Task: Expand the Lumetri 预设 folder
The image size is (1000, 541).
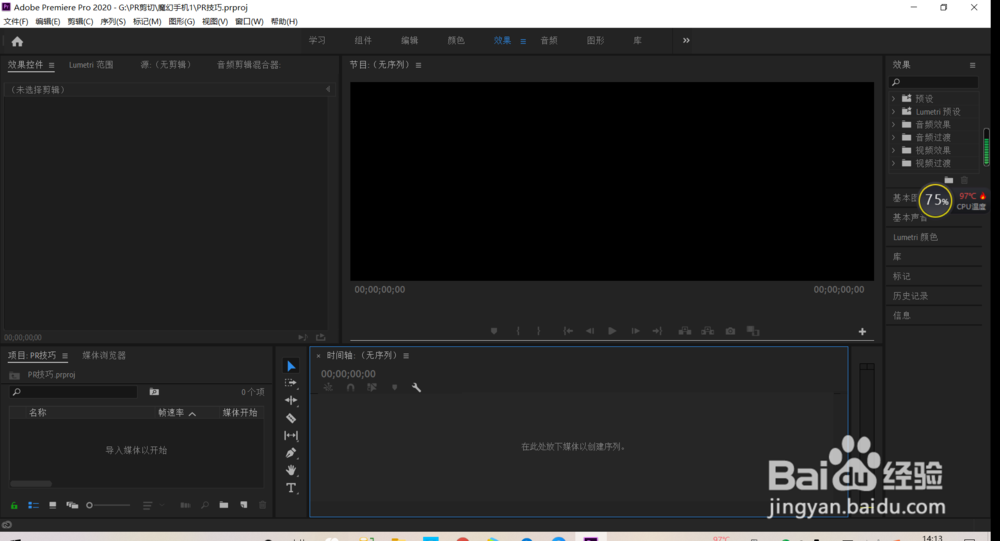Action: [x=893, y=112]
